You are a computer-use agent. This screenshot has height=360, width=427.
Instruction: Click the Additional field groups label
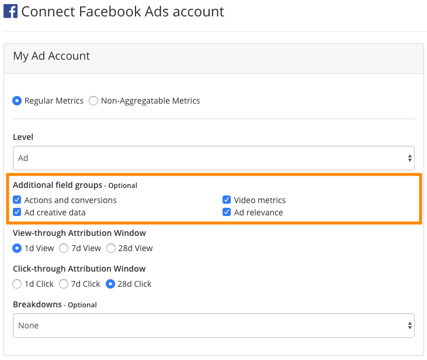57,185
